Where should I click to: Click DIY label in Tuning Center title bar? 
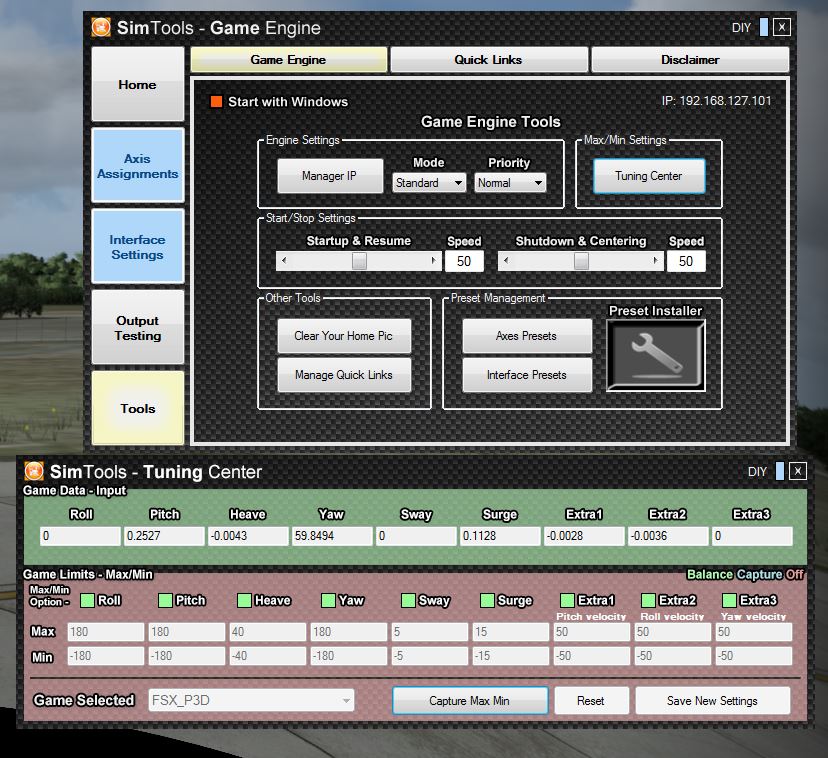[x=757, y=471]
